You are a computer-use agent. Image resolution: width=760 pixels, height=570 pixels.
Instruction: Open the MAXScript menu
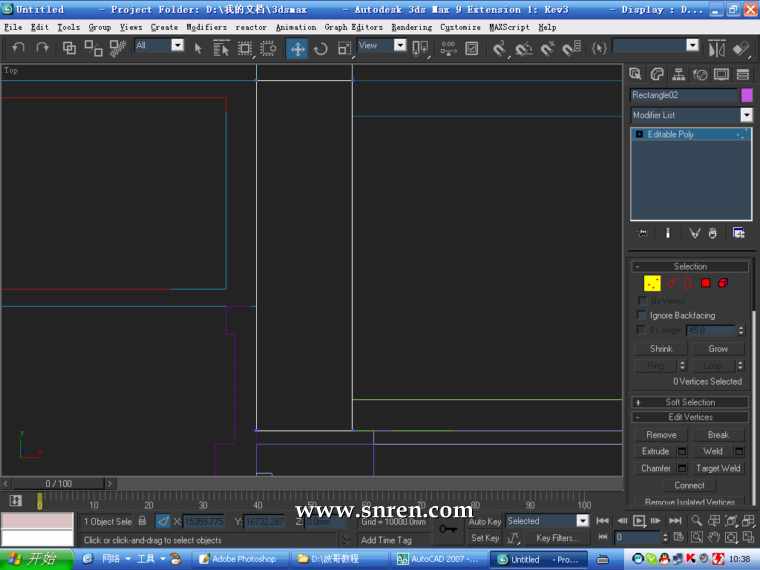point(509,27)
